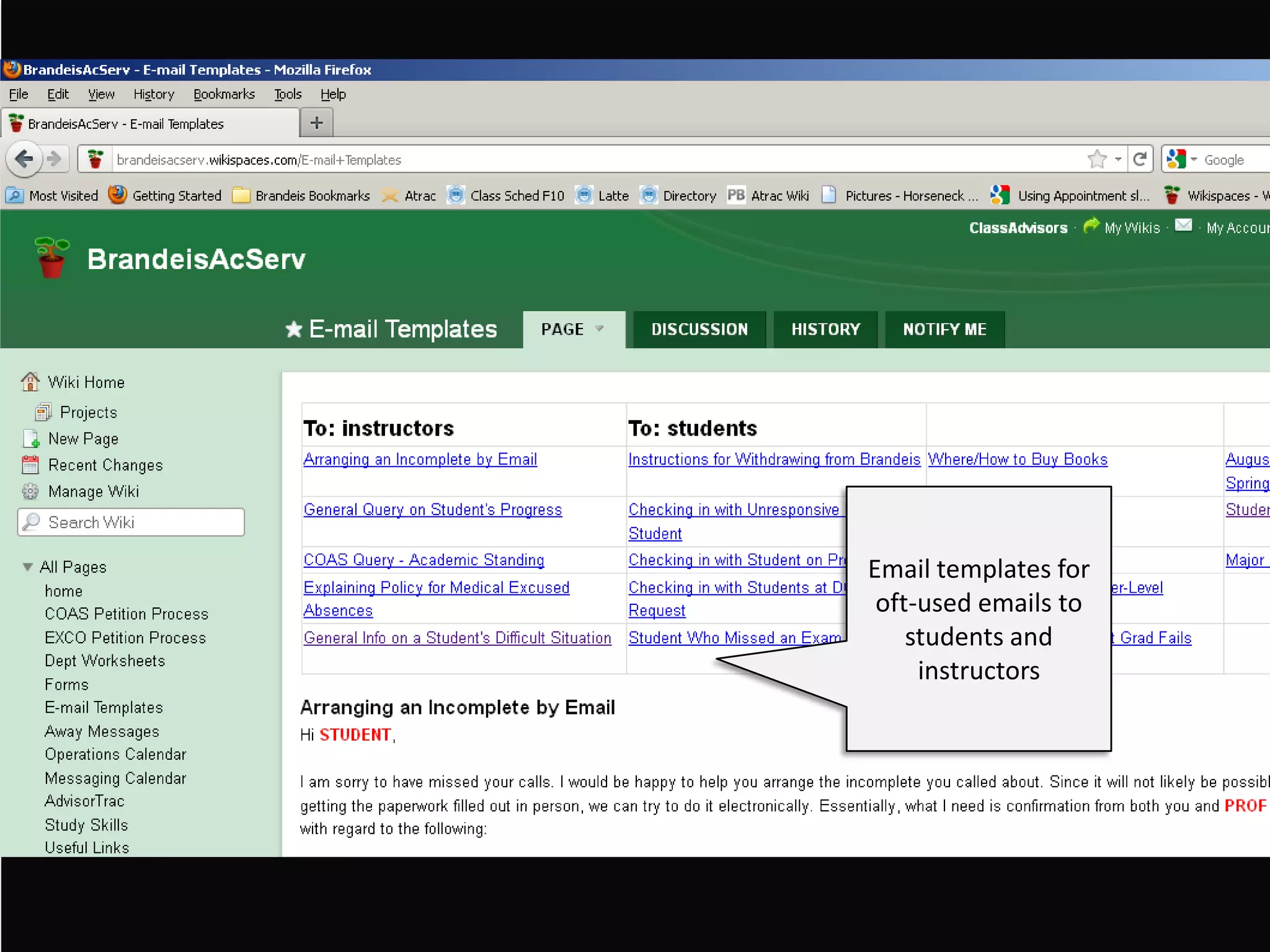Image resolution: width=1270 pixels, height=952 pixels.
Task: Open the Help menu
Action: tap(333, 94)
